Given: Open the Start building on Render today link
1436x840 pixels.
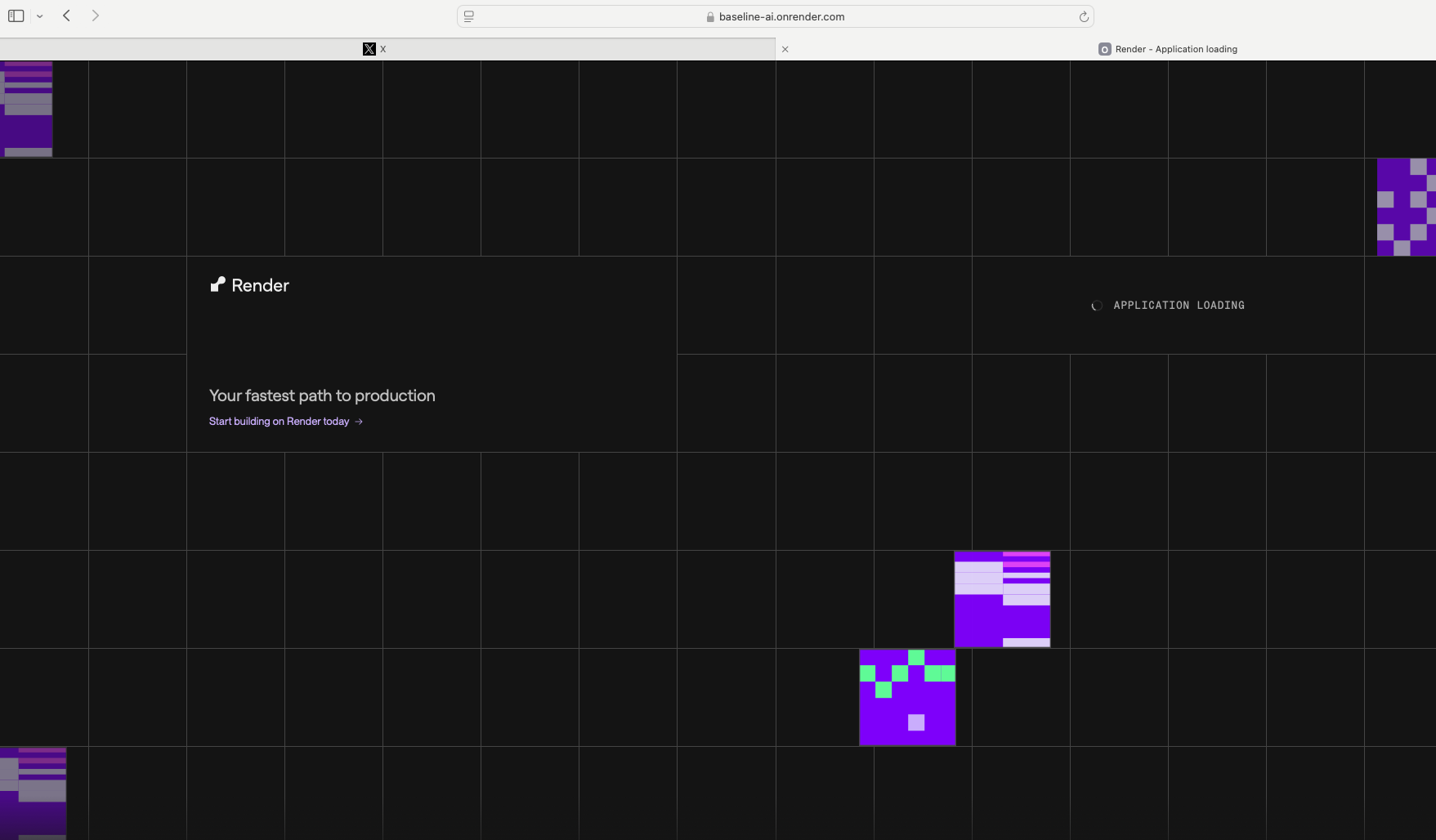Looking at the screenshot, I should [x=279, y=422].
